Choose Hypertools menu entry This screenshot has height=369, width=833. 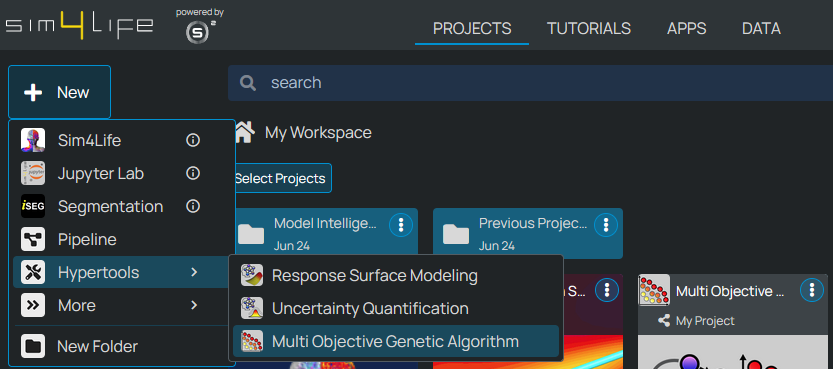tap(122, 272)
